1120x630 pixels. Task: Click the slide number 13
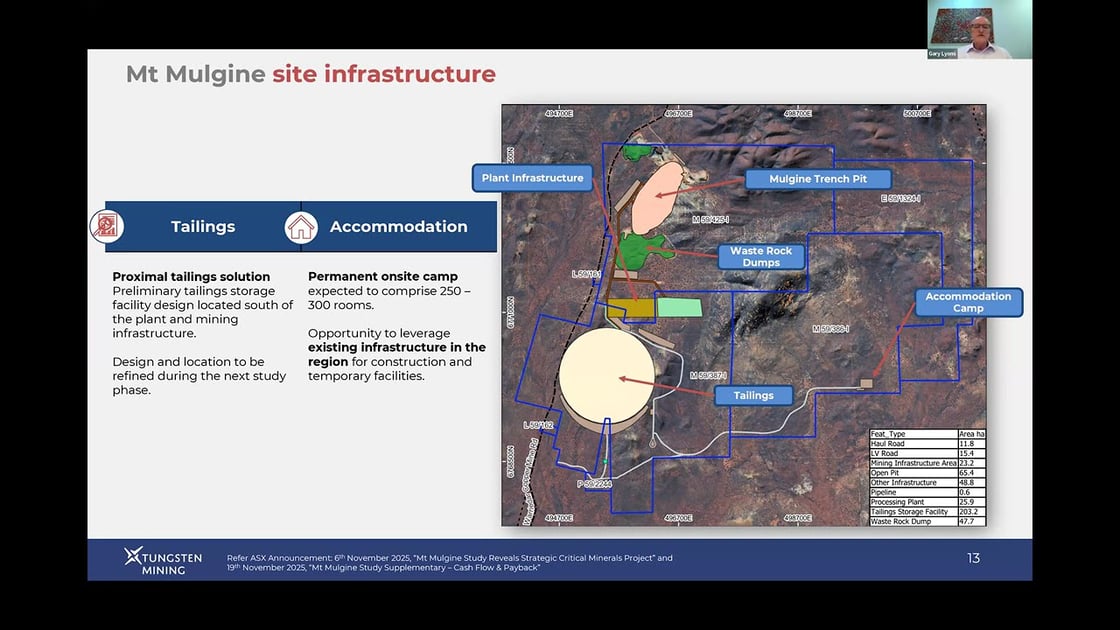coord(973,558)
